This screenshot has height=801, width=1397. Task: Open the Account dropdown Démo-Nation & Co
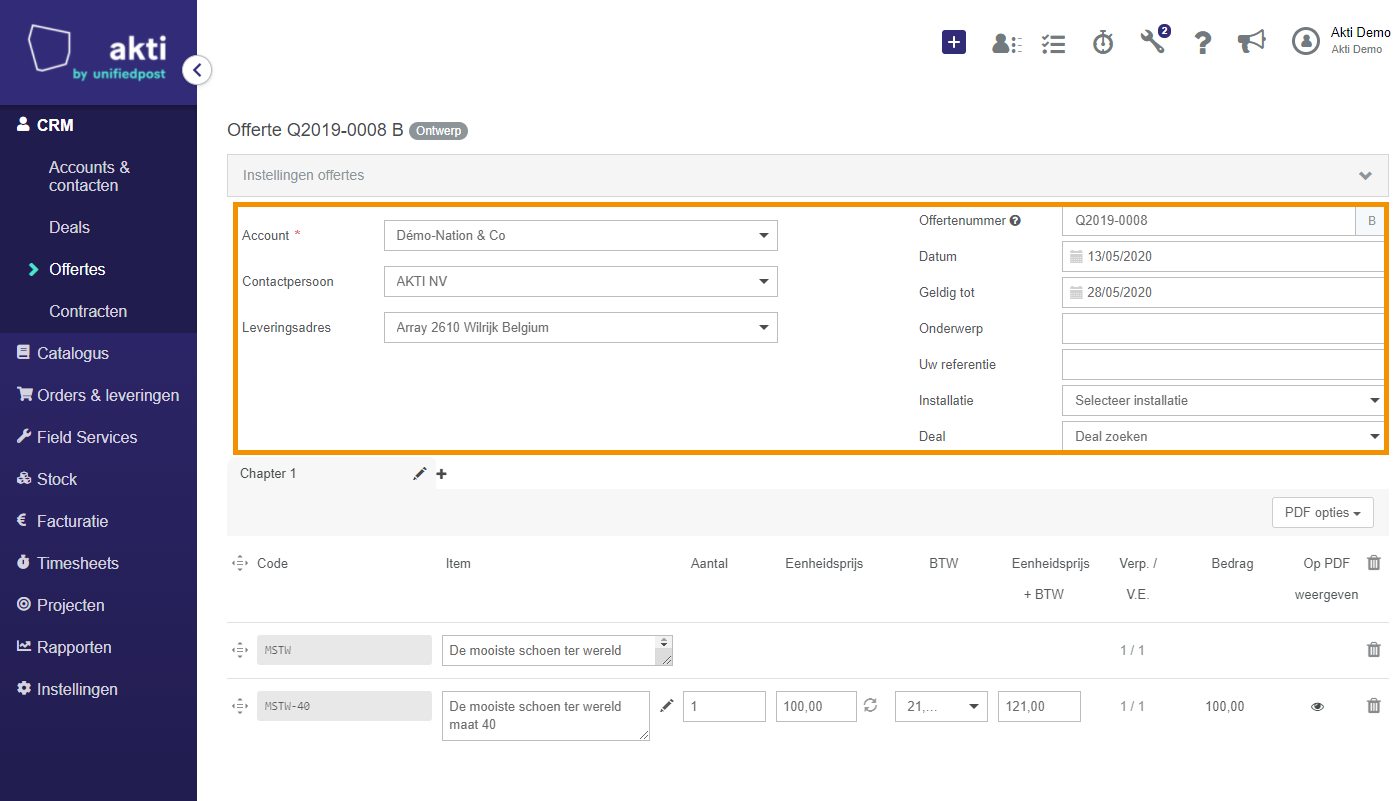581,236
